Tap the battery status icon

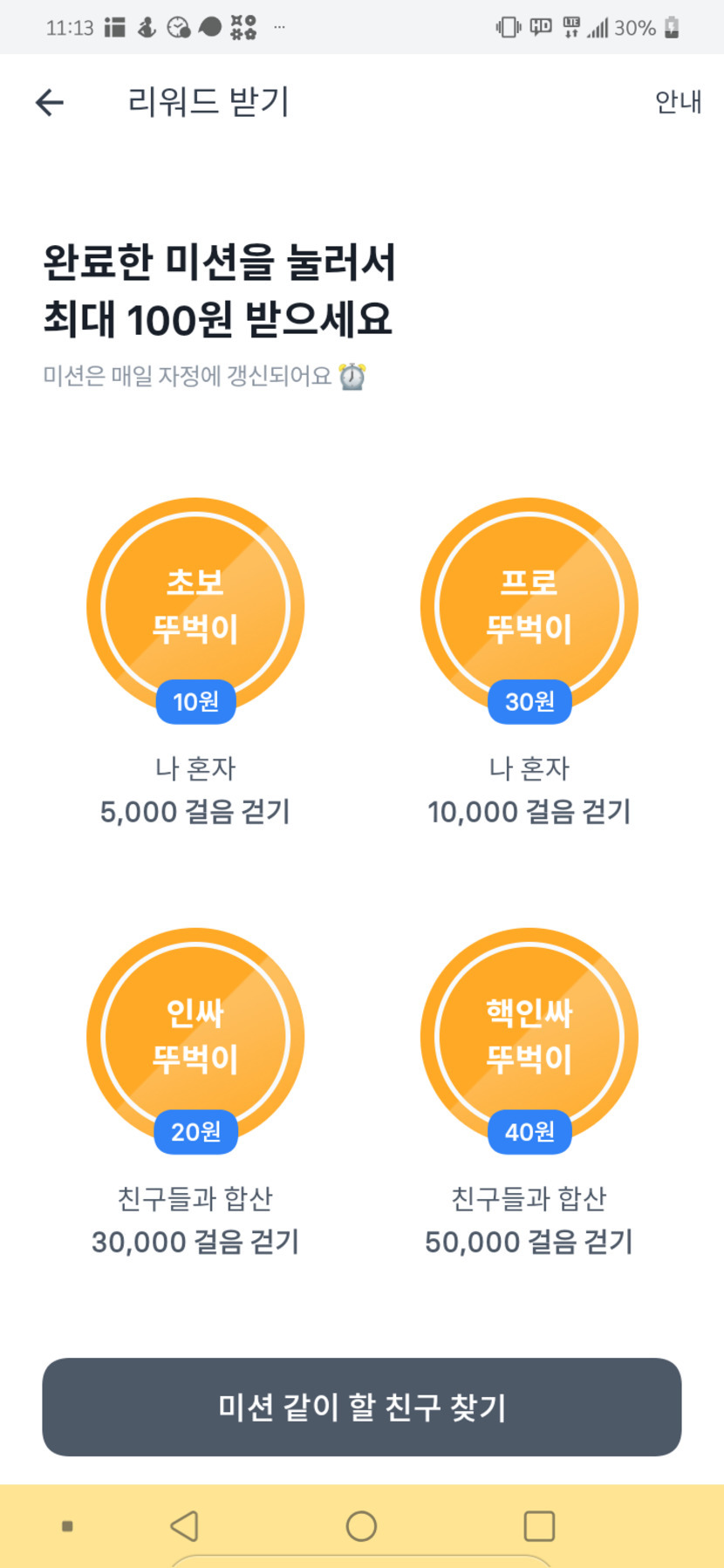(x=672, y=28)
